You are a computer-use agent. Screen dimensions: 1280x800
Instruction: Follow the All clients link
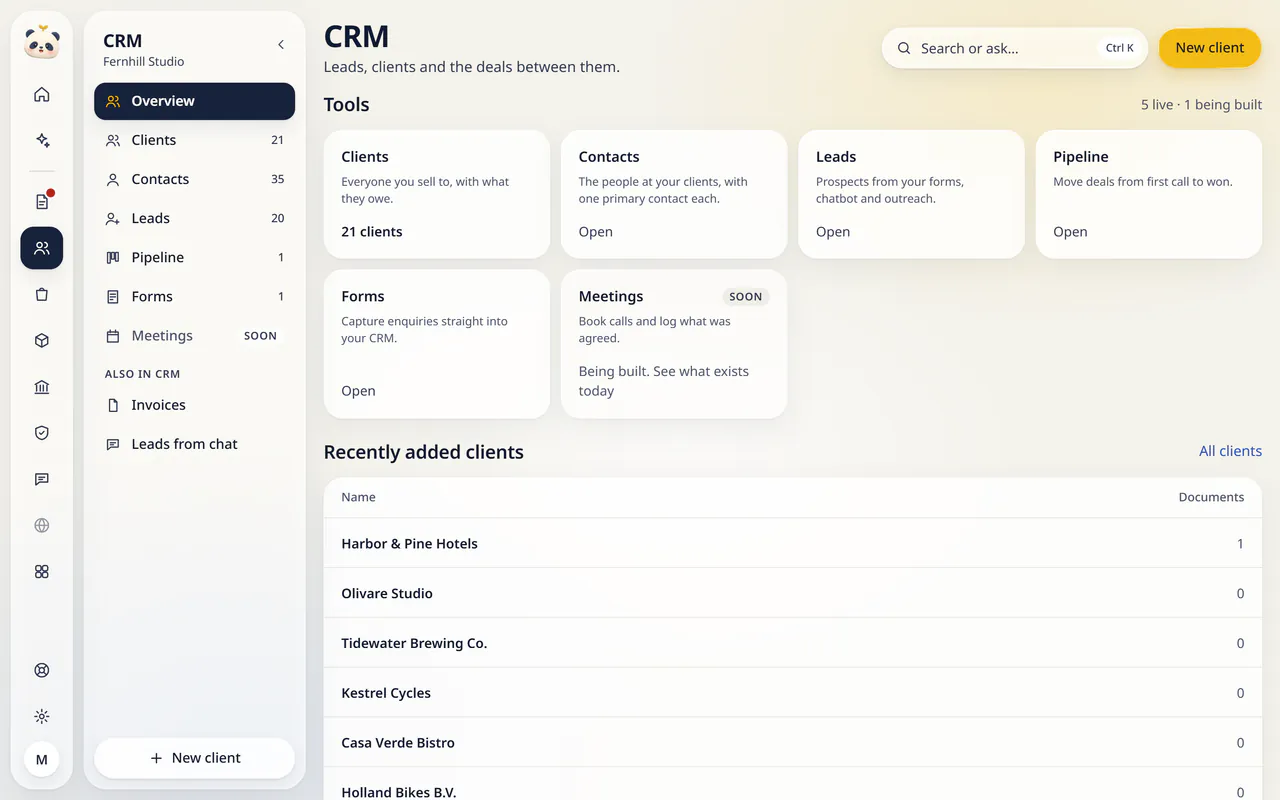(1230, 451)
